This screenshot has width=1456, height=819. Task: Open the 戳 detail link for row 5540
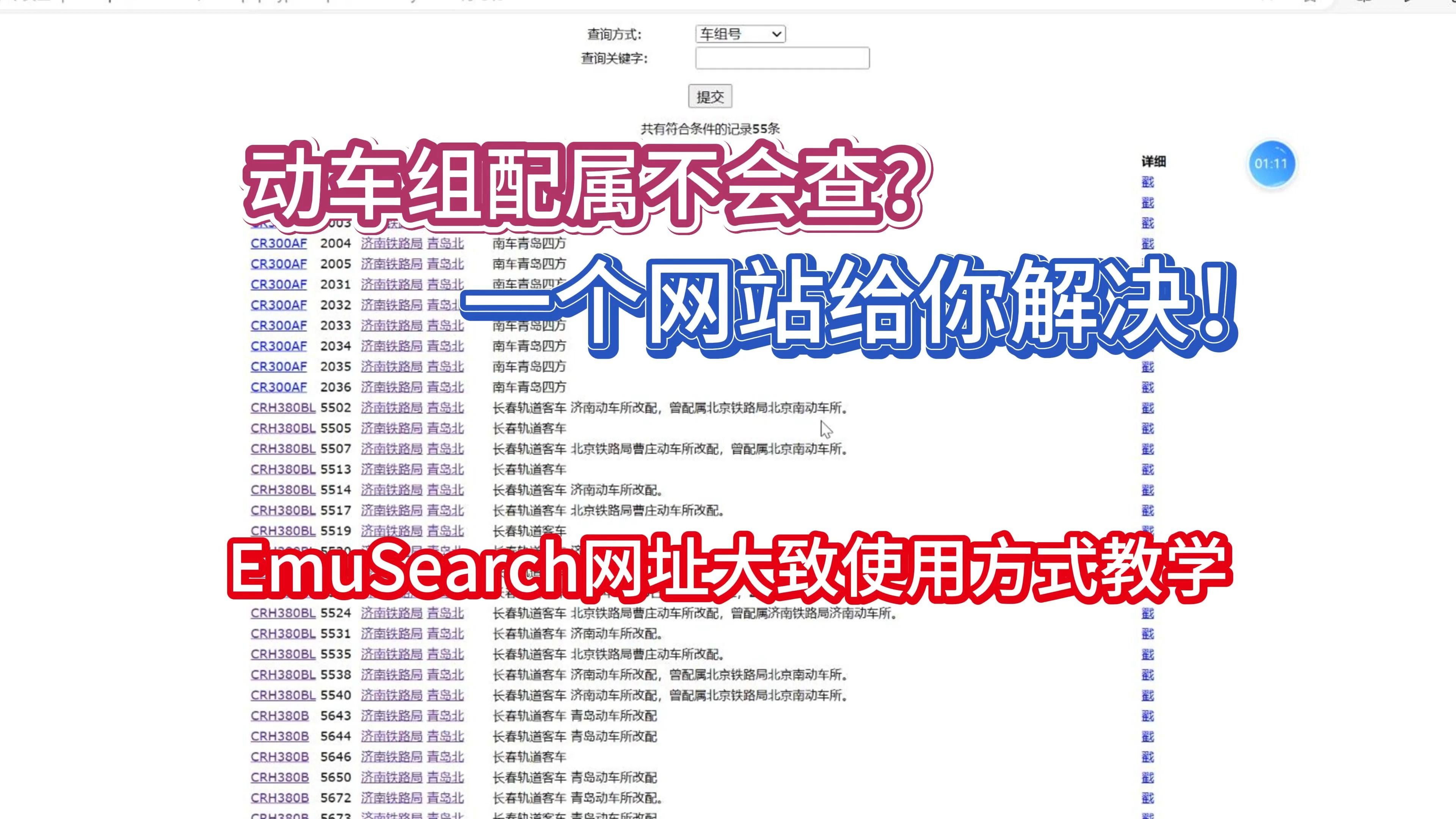(x=1147, y=695)
